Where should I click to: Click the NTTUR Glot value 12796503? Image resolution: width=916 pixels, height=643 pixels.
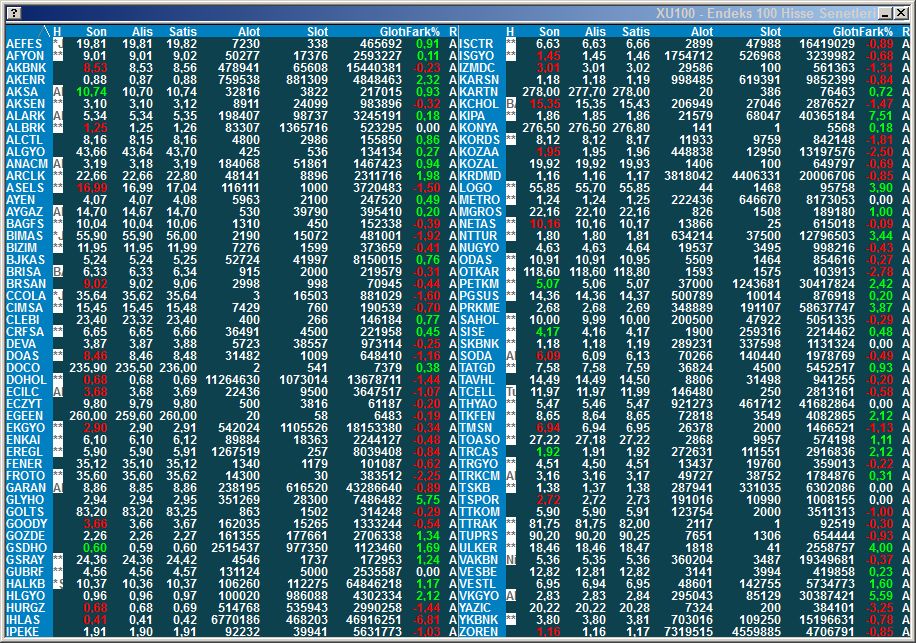point(827,235)
